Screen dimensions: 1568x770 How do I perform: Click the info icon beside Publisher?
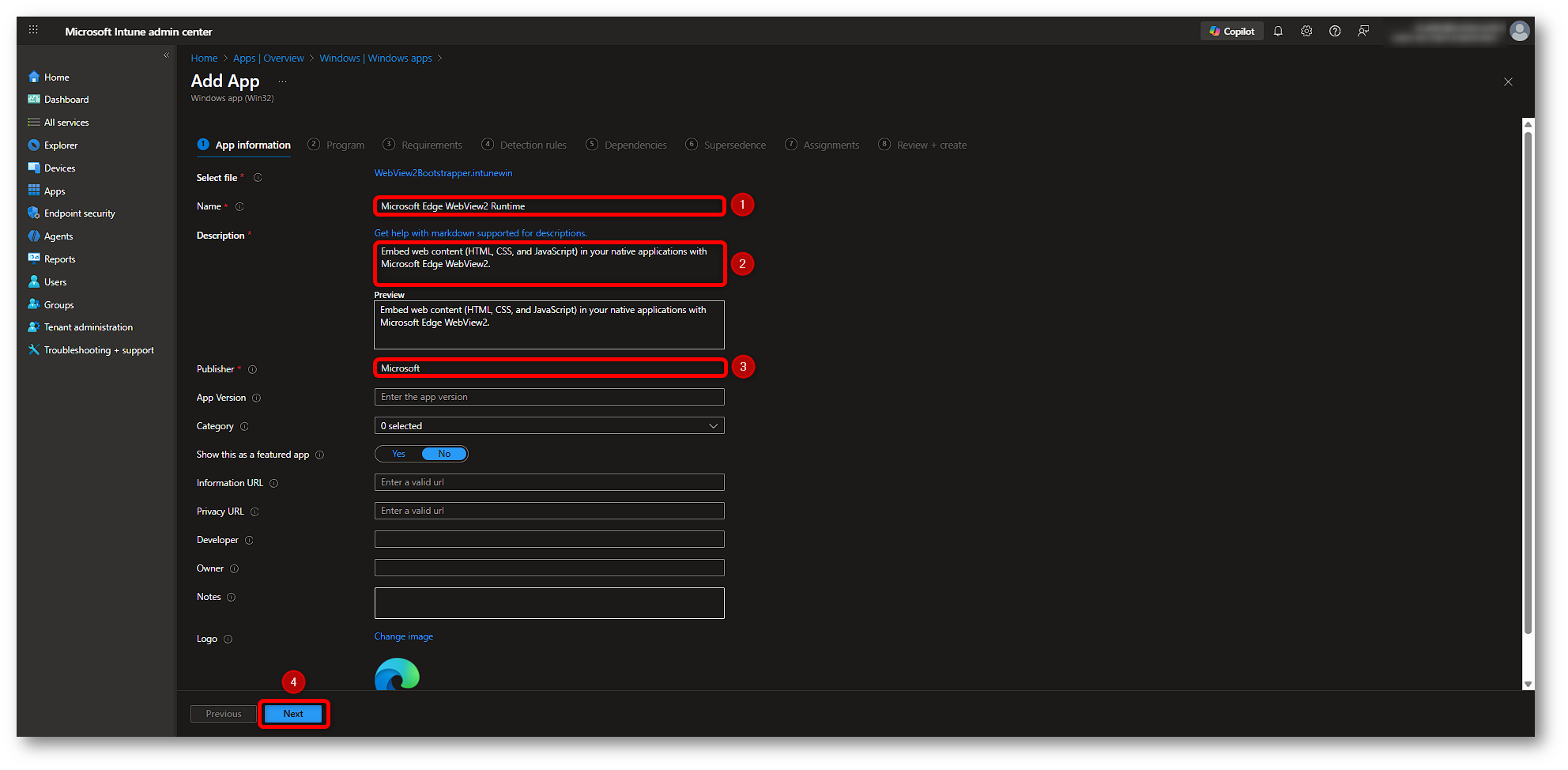(x=253, y=369)
